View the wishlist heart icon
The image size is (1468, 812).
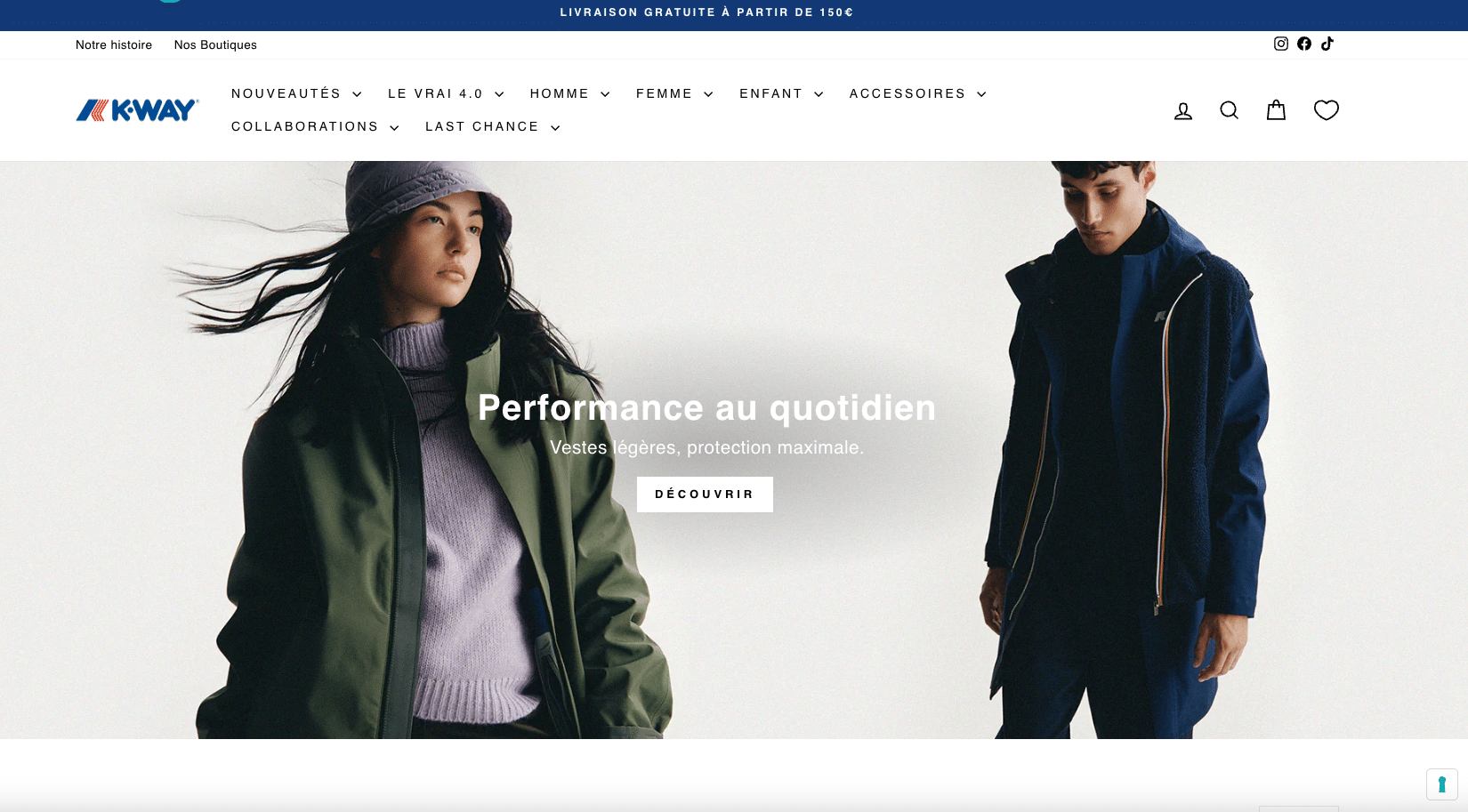1326,109
